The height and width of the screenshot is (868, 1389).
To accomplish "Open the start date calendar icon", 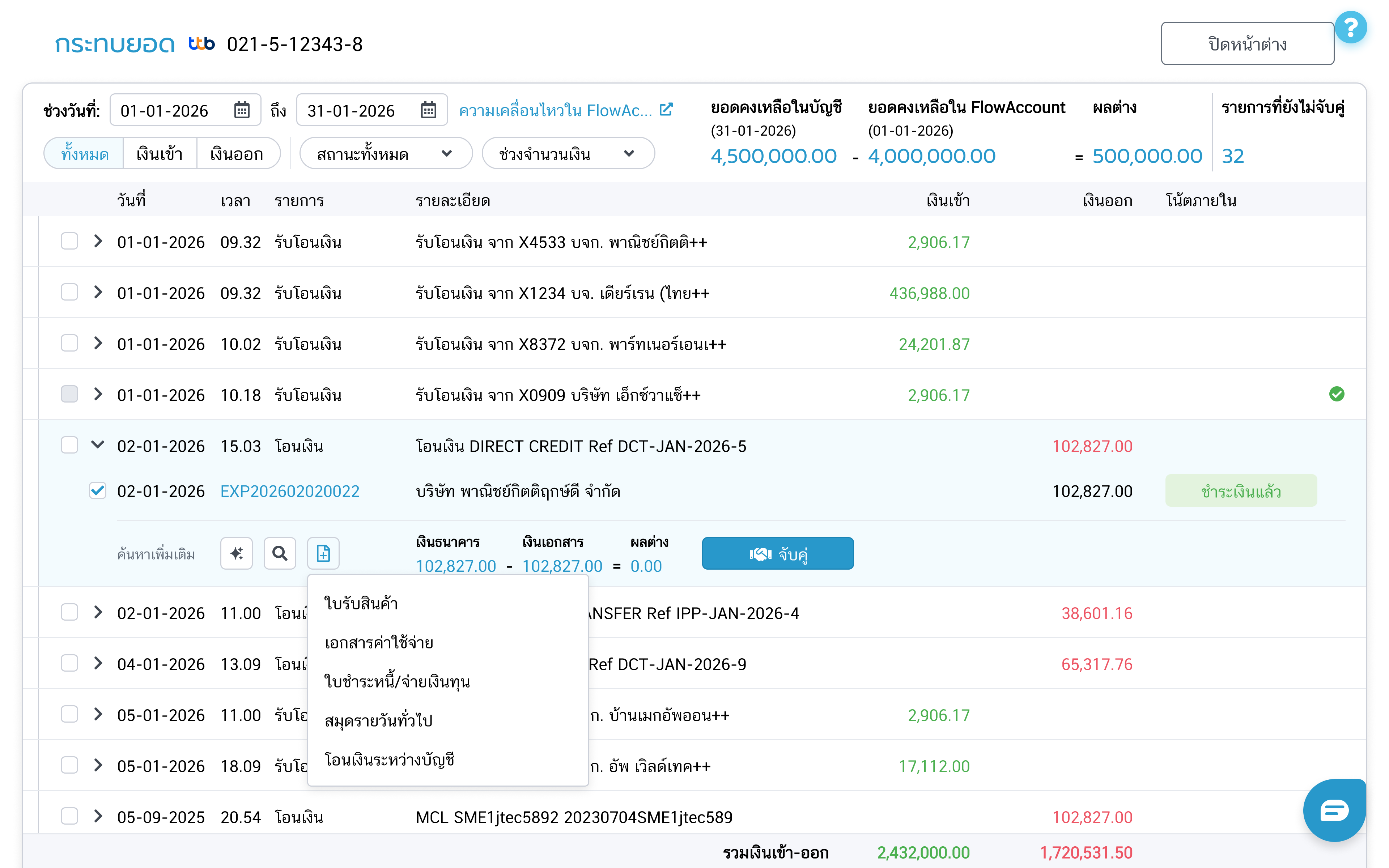I will click(x=242, y=110).
